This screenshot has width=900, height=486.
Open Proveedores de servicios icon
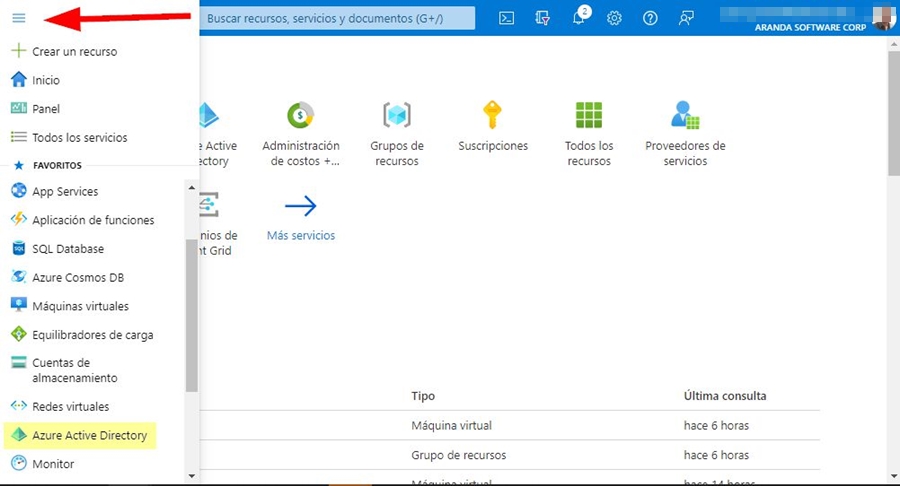click(685, 115)
